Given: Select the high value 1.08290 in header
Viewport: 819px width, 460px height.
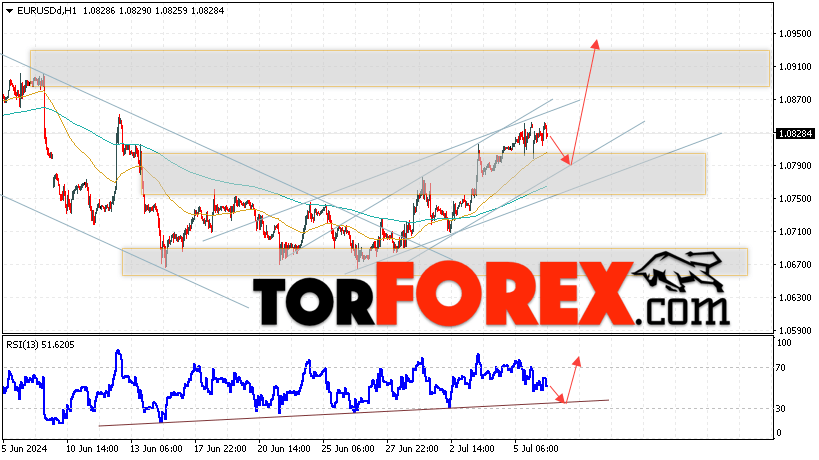Looking at the screenshot, I should [x=135, y=10].
